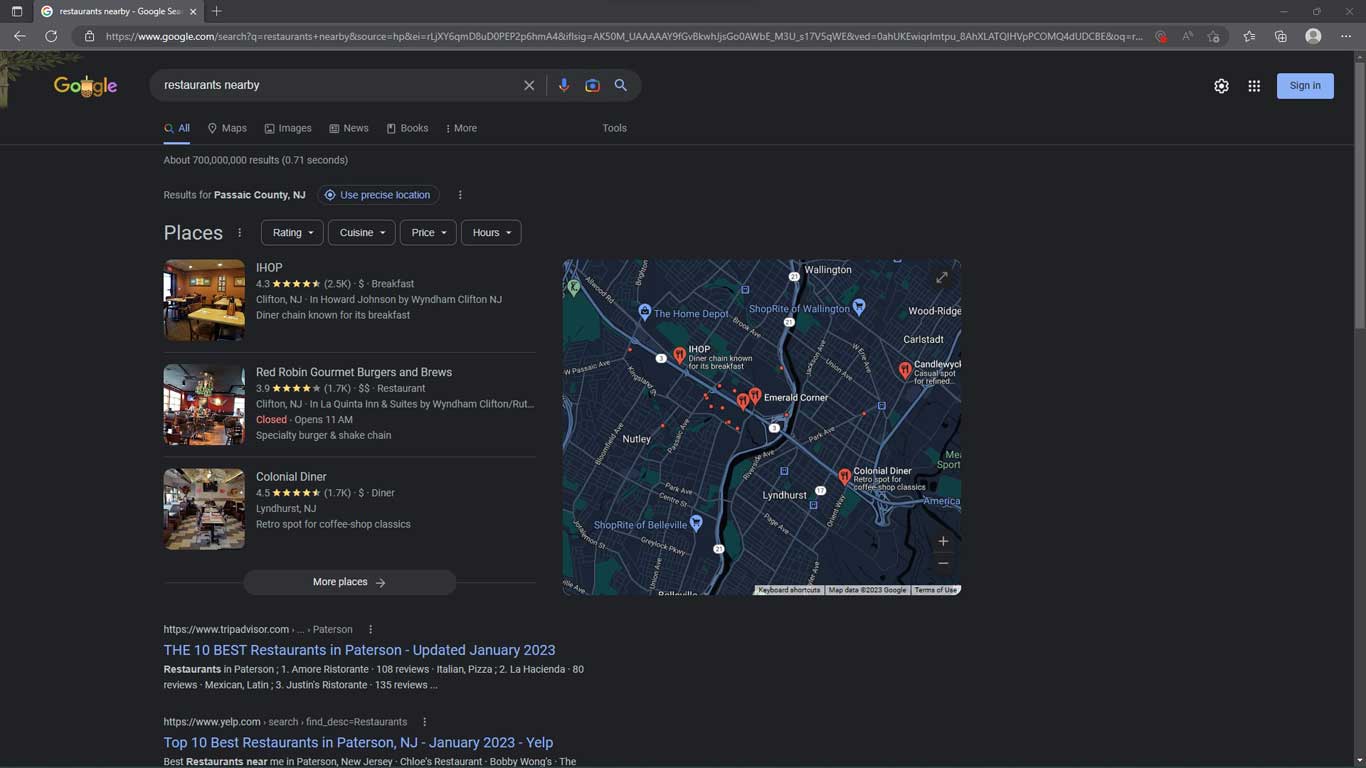Add this page to favorites
Viewport: 1366px width, 768px height.
click(1213, 36)
